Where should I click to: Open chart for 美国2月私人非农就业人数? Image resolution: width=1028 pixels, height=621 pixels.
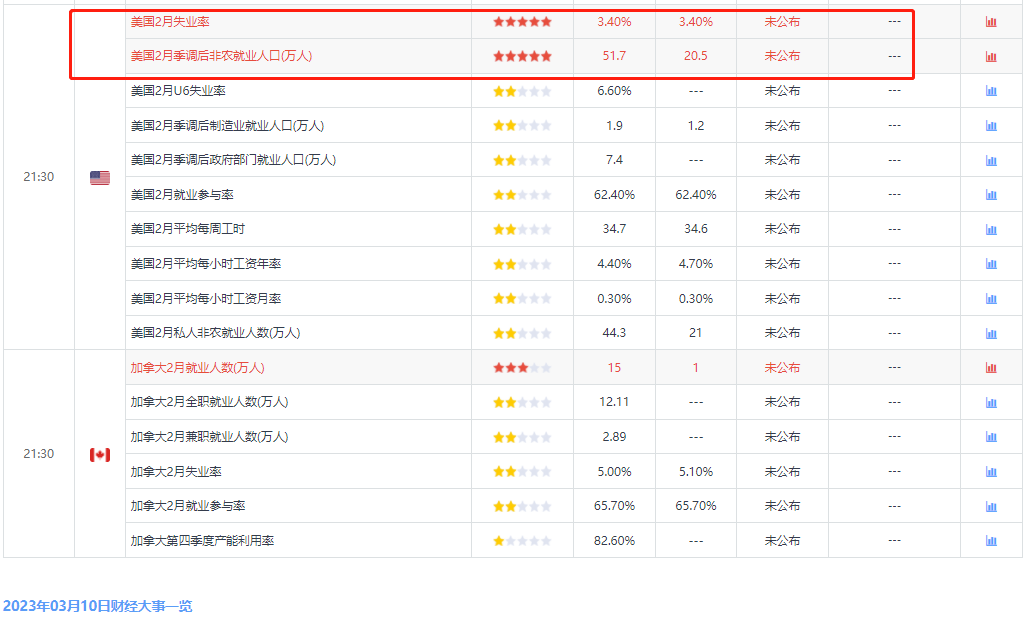991,333
